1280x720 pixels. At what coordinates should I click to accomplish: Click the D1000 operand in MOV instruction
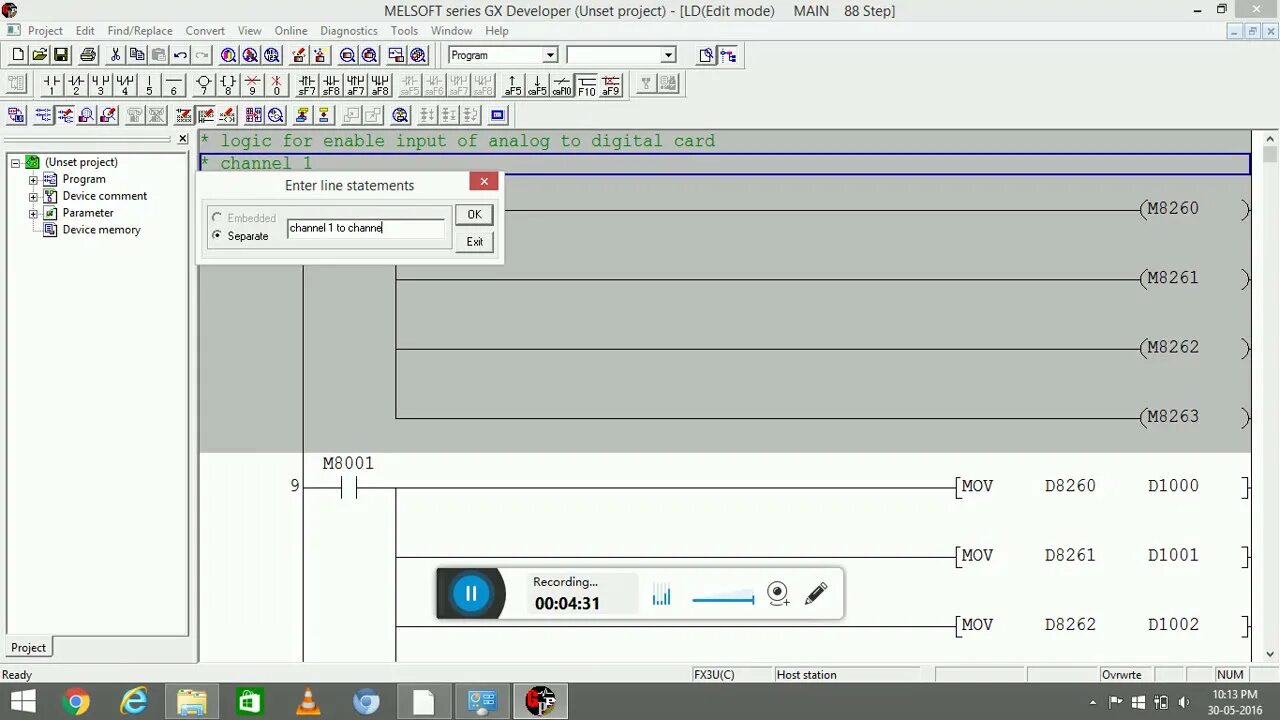pos(1173,486)
